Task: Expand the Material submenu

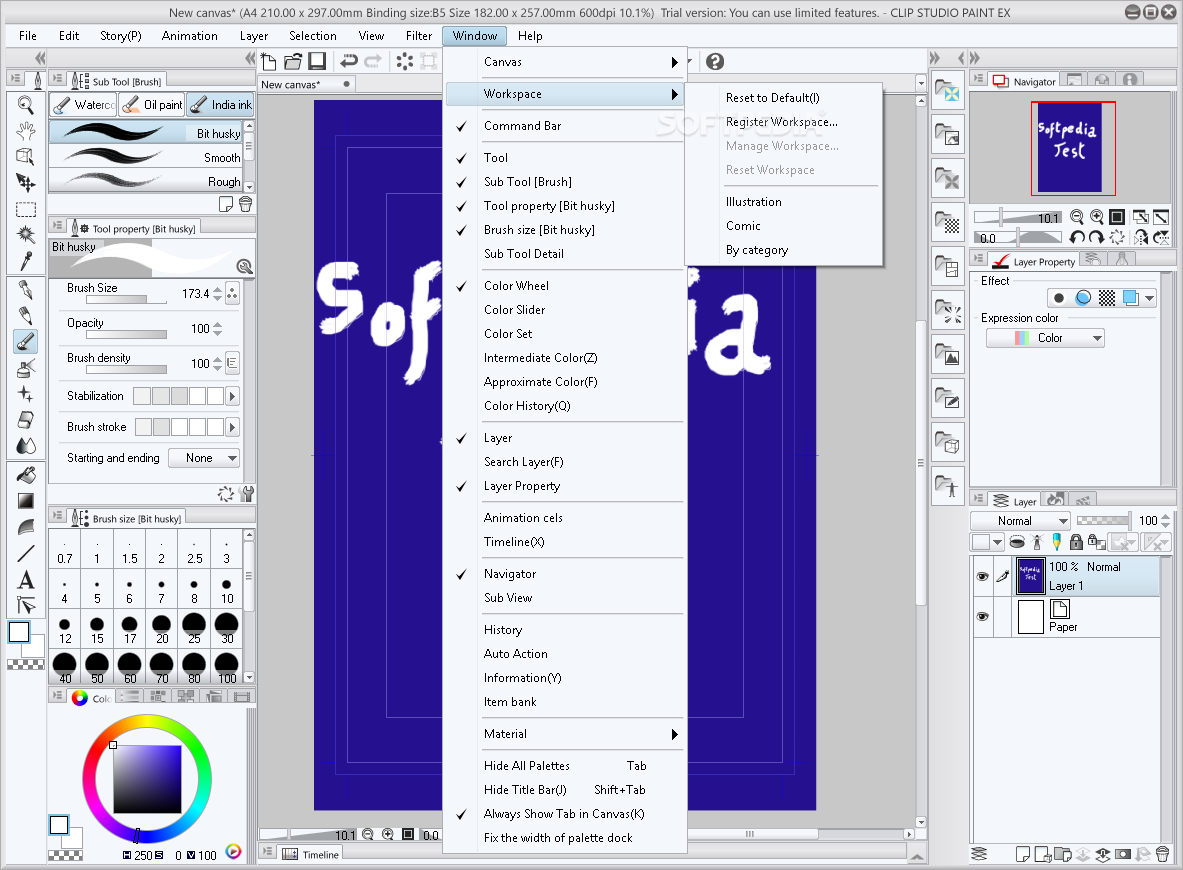Action: (x=564, y=734)
